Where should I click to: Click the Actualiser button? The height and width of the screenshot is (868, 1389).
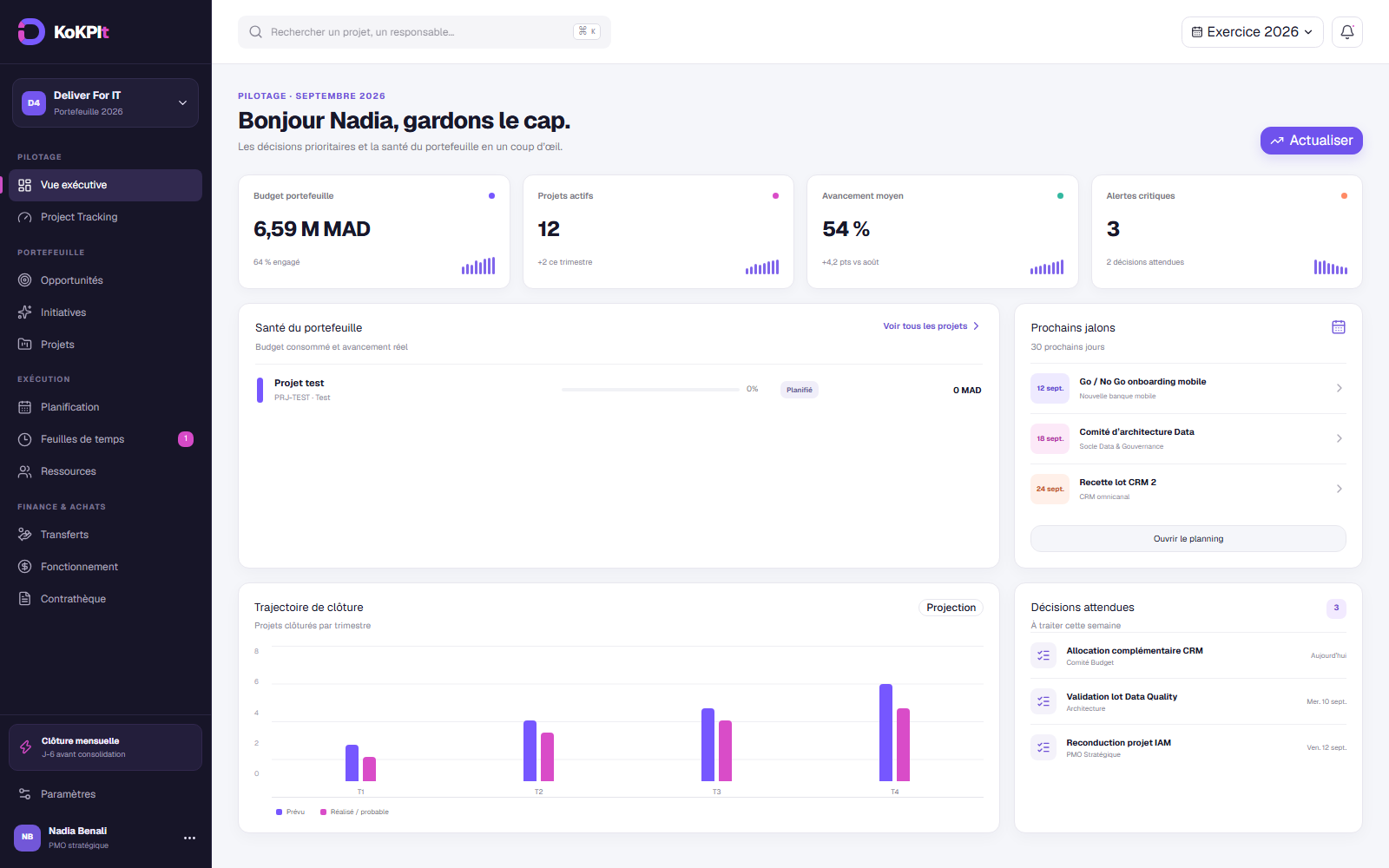coord(1311,141)
